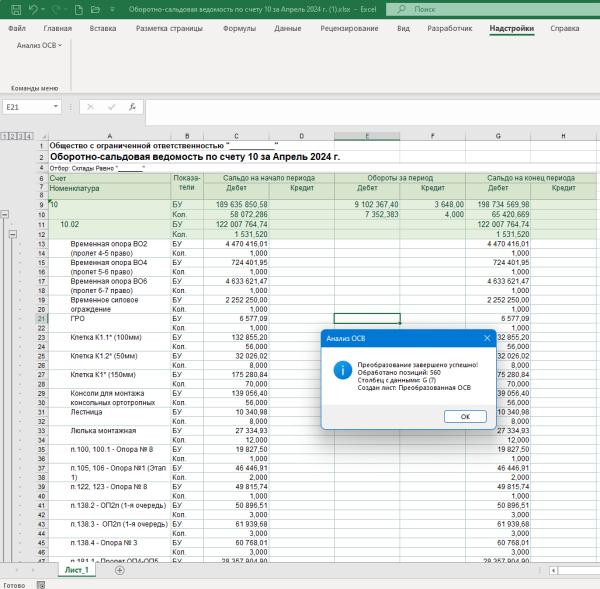
Task: Add a new sheet with plus icon
Action: click(119, 570)
